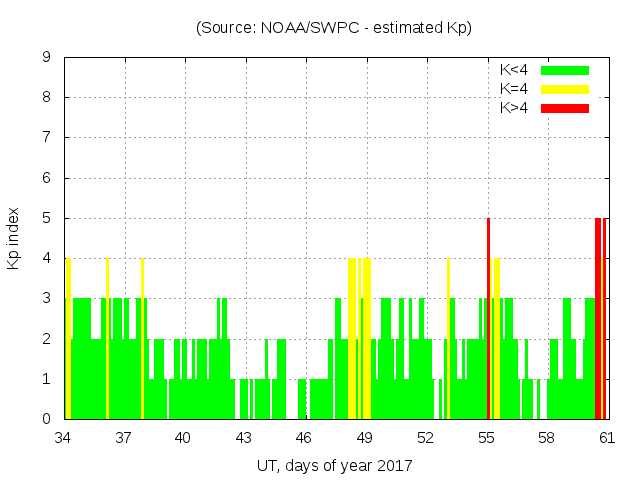
Task: Click the y-axis tick label 5
Action: [x=47, y=218]
